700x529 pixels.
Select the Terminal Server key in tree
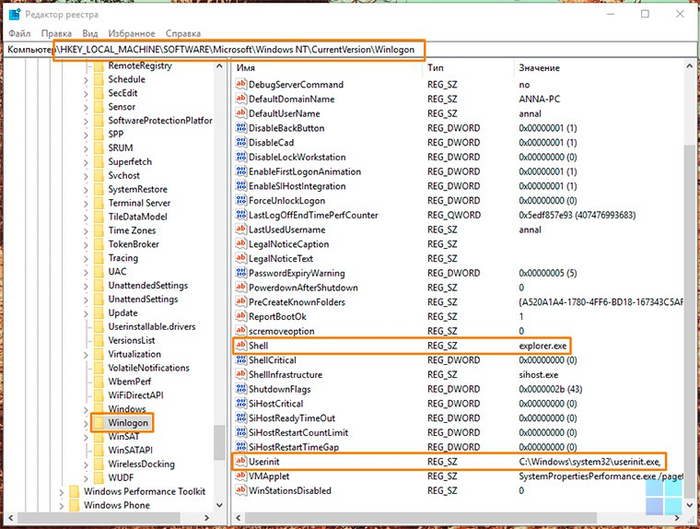(138, 203)
